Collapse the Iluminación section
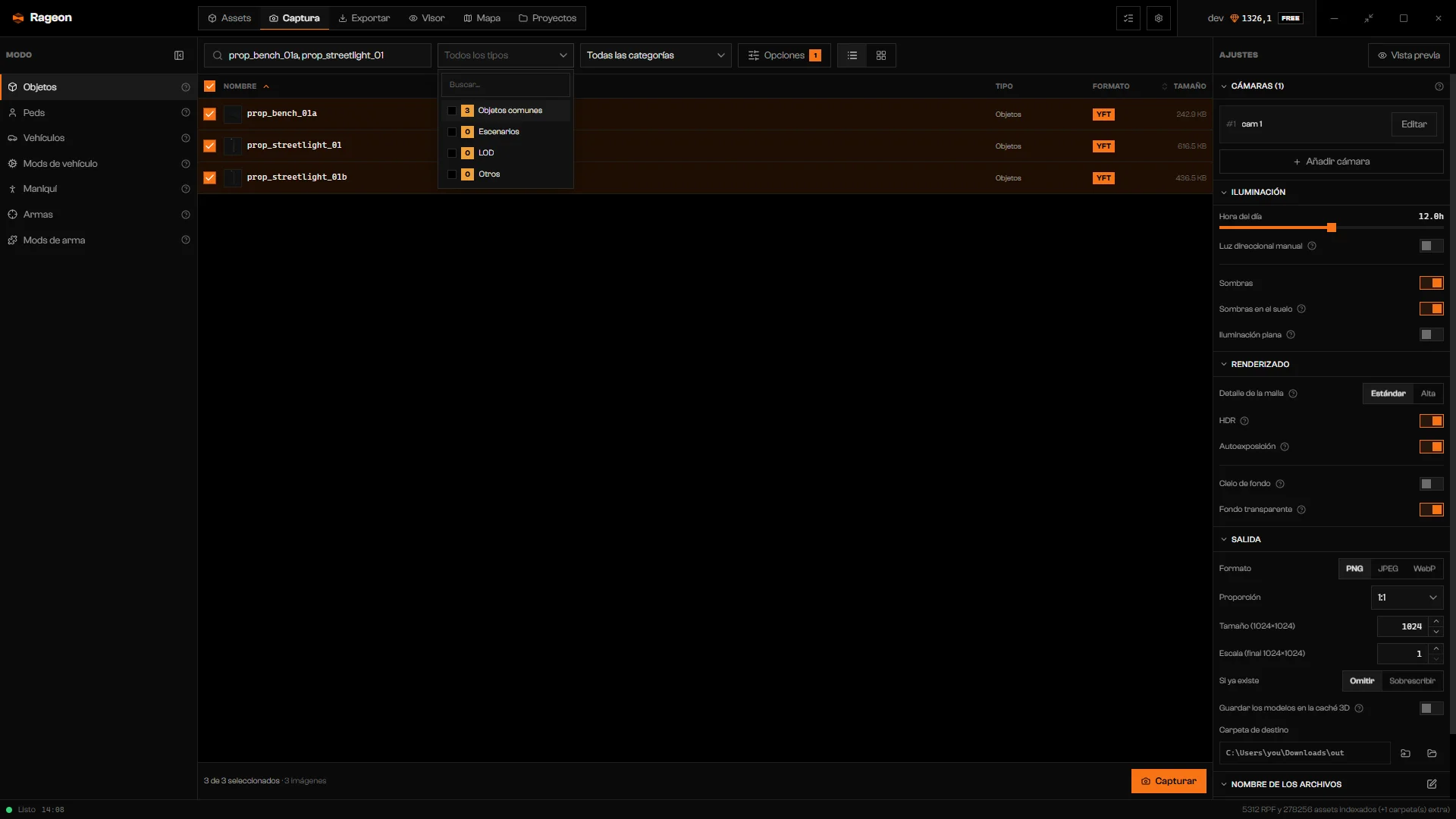 pos(1223,193)
